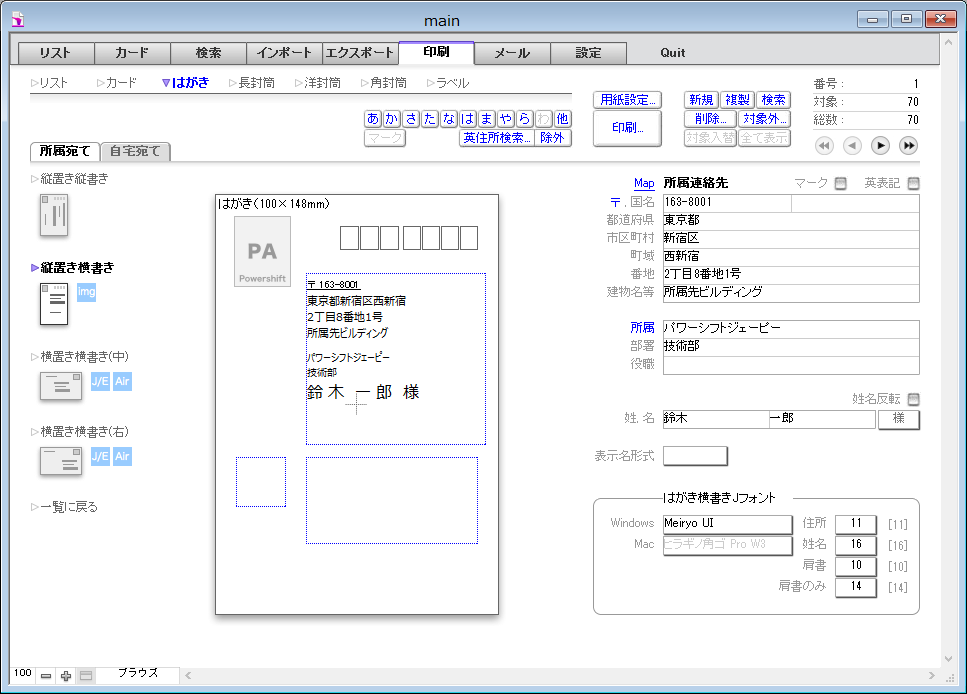Choose the 横置き横書き(中) envelope icon
The width and height of the screenshot is (967, 694).
tap(60, 386)
